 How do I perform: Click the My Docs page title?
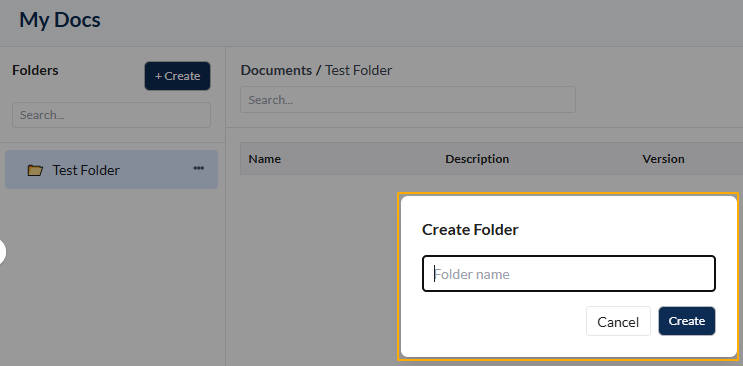pos(60,20)
